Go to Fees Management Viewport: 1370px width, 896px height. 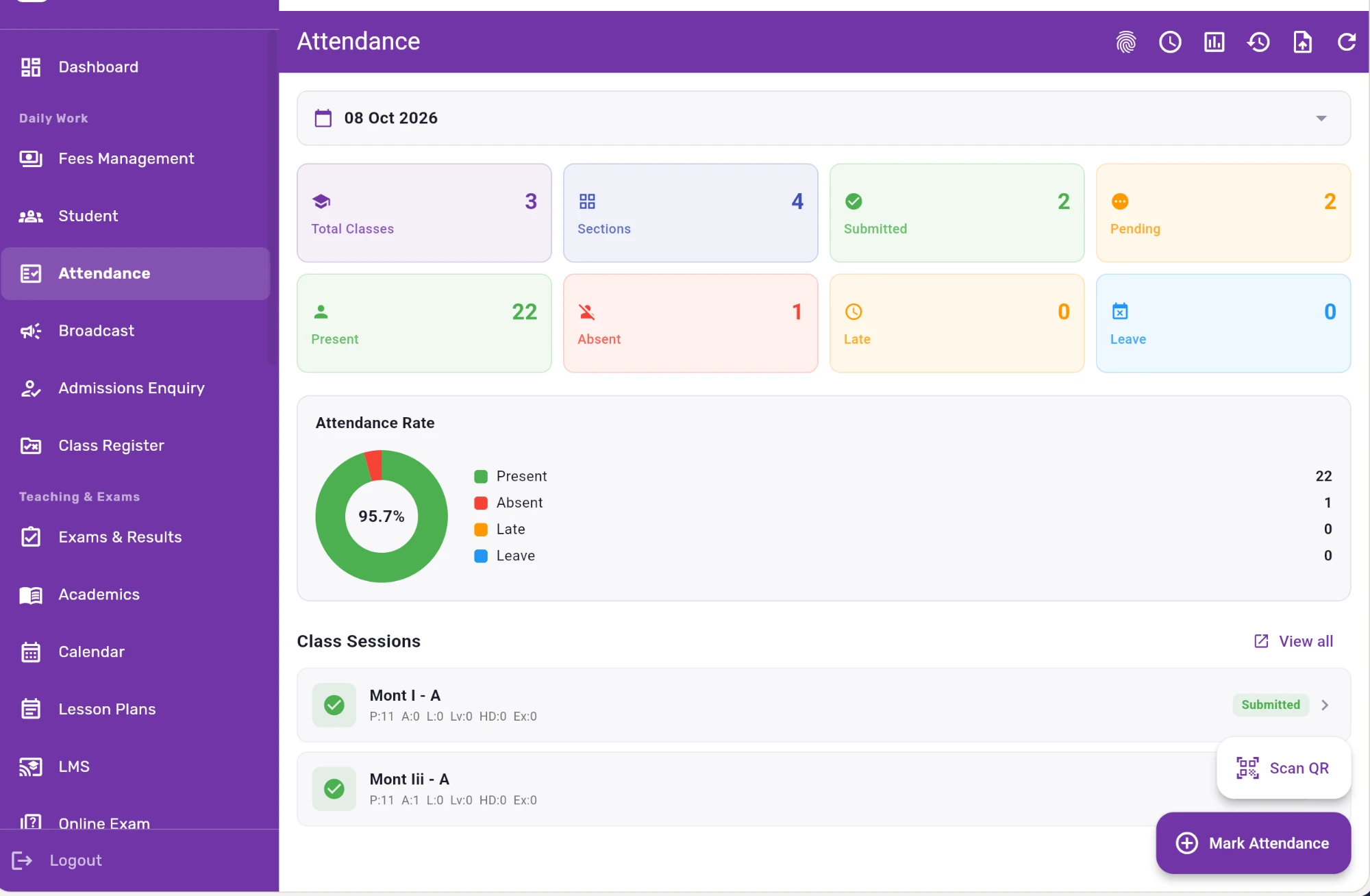pyautogui.click(x=136, y=159)
